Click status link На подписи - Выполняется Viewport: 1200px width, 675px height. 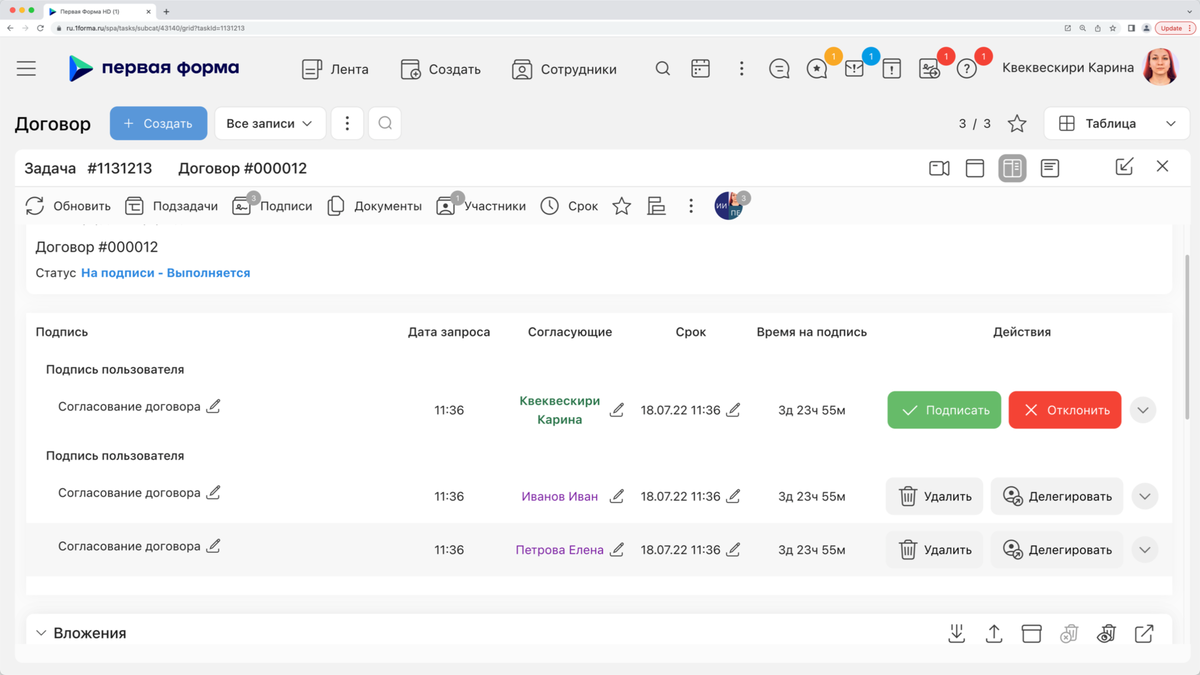(166, 272)
